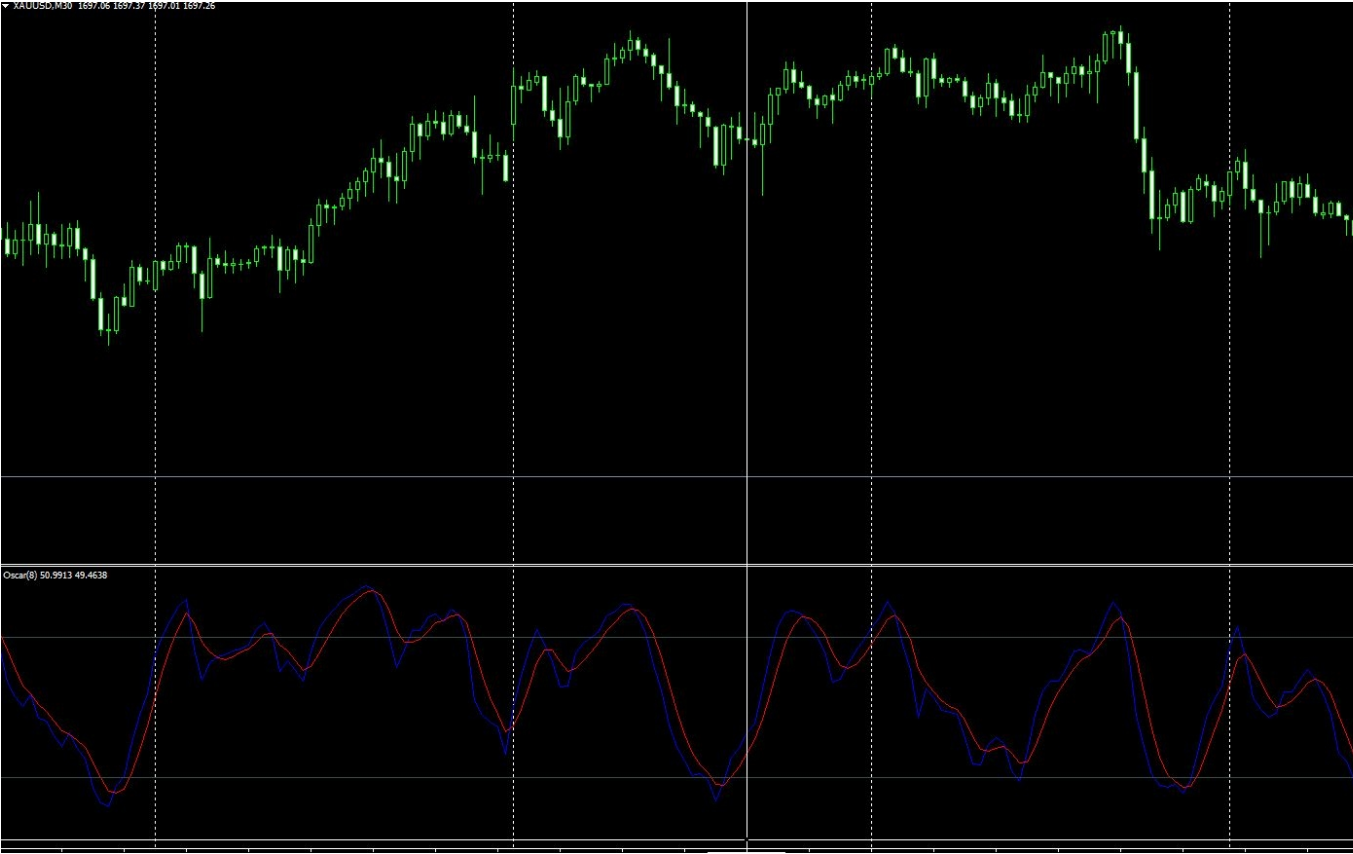
Task: Select the upper level line in Oscar window
Action: click(600, 637)
